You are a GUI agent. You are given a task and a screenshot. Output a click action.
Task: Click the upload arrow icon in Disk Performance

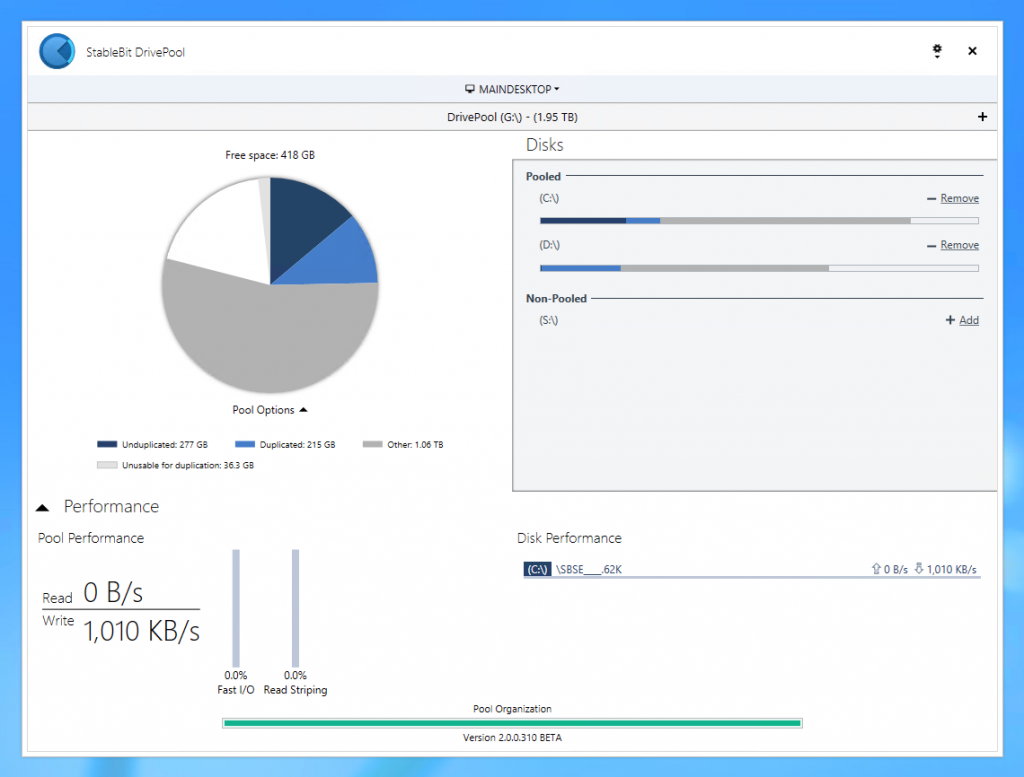click(876, 569)
